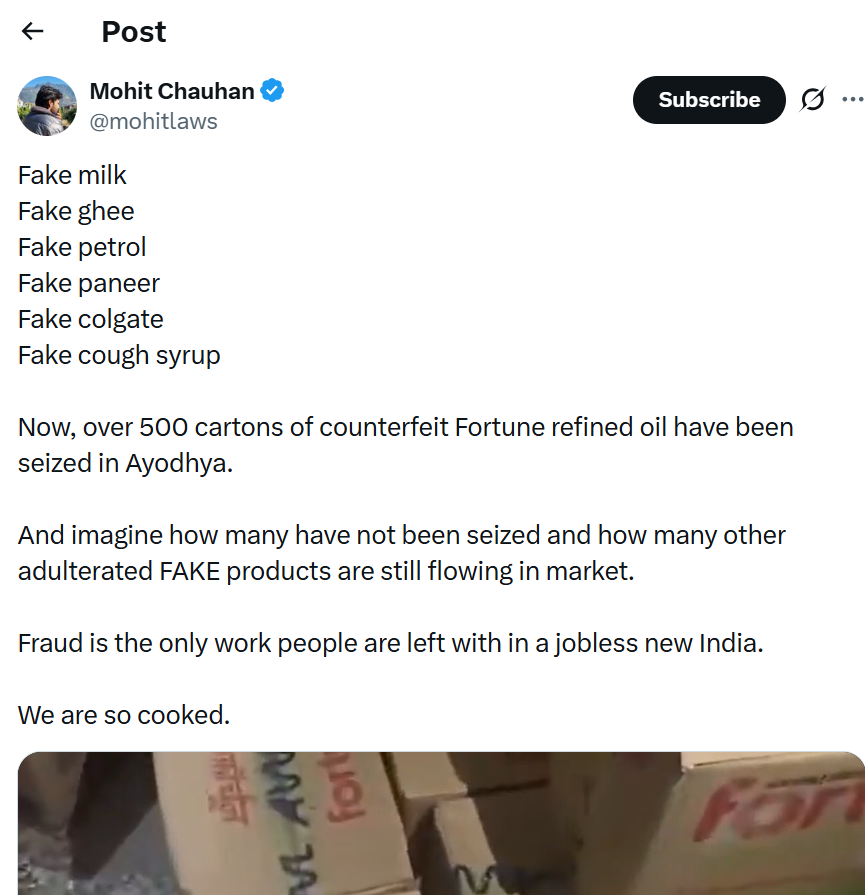This screenshot has height=895, width=865.
Task: Click the @mohitlaws handle
Action: pos(153,121)
